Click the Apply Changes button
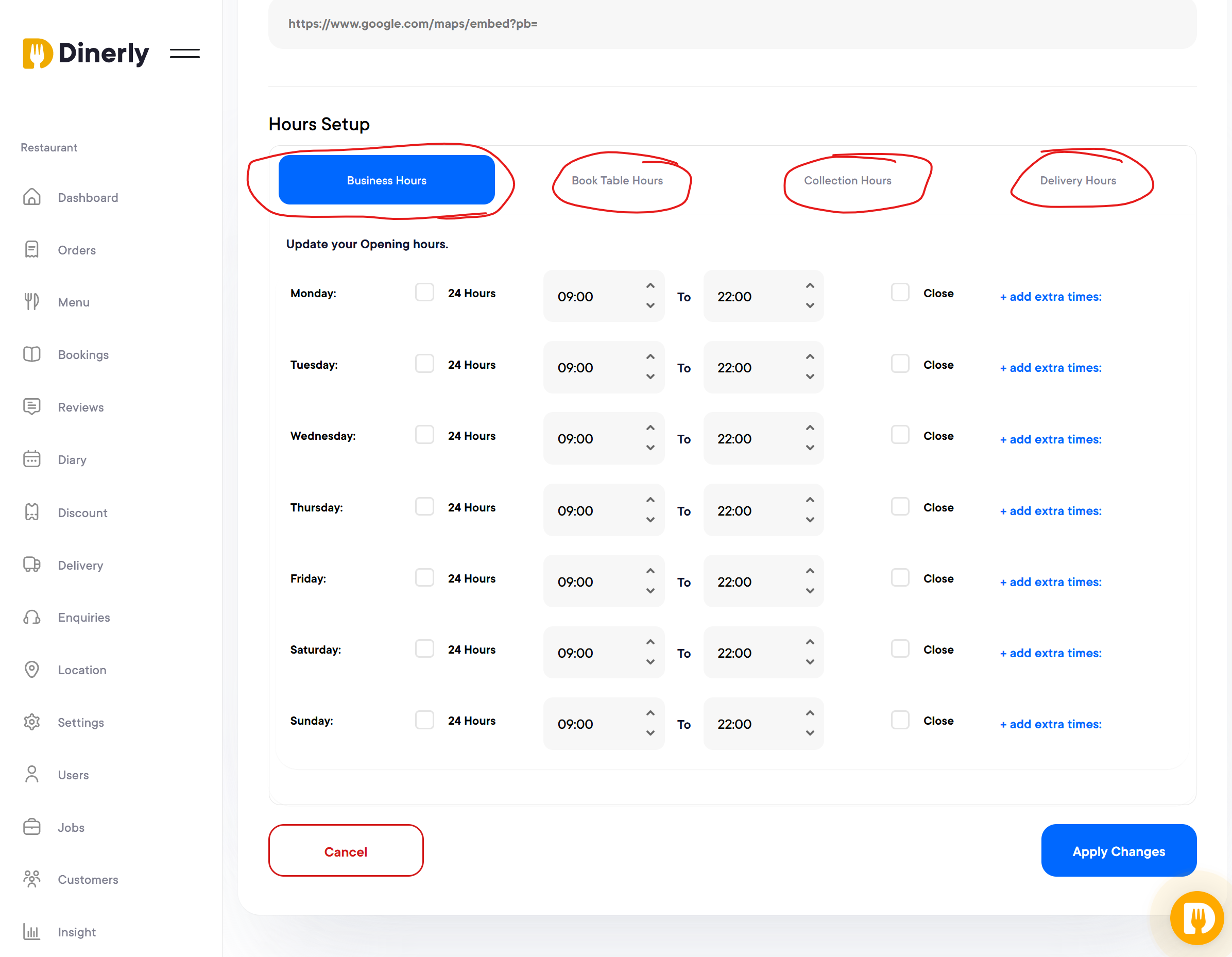 click(x=1119, y=851)
